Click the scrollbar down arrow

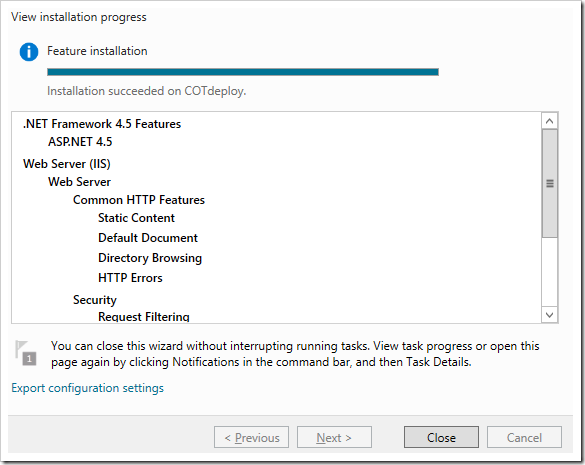point(549,315)
